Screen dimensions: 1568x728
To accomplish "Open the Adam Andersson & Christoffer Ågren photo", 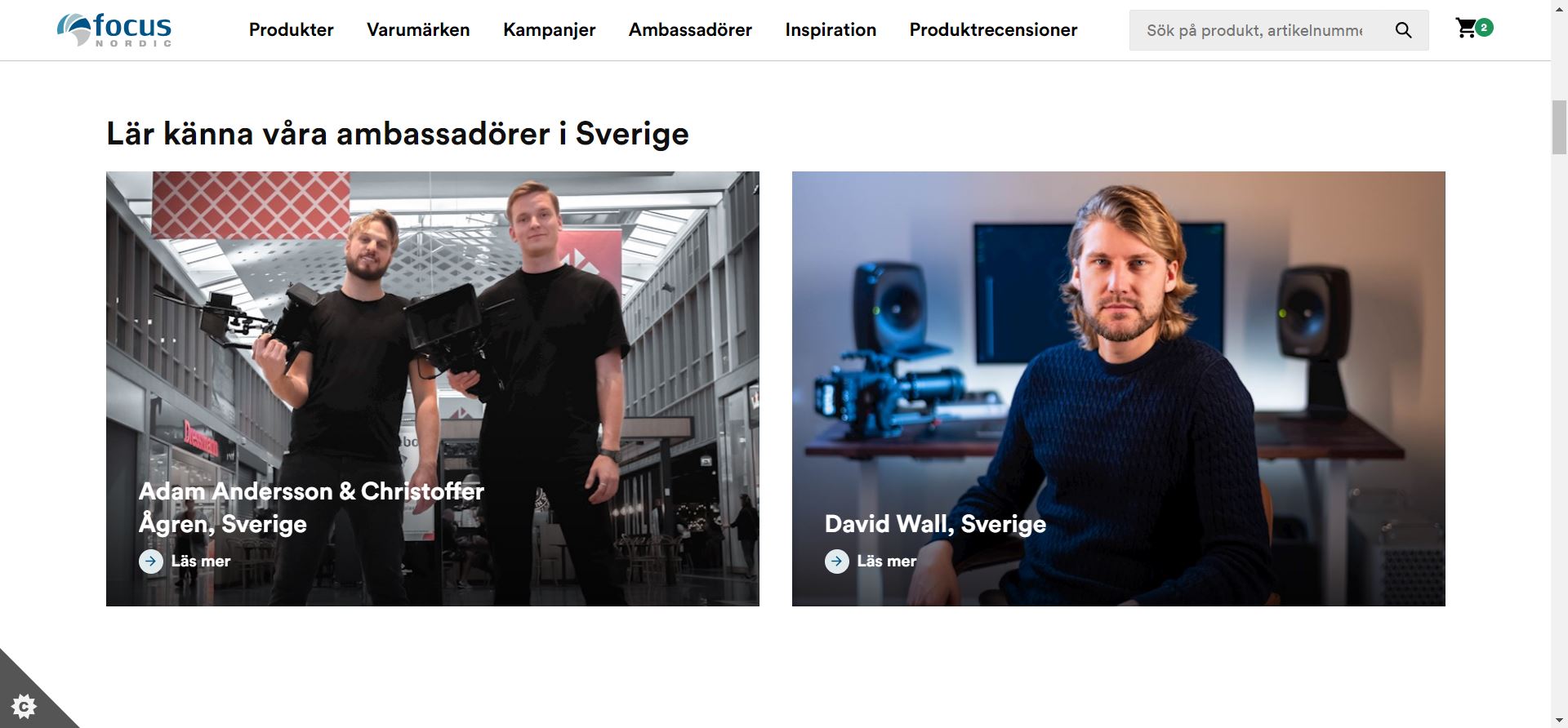I will click(x=433, y=388).
